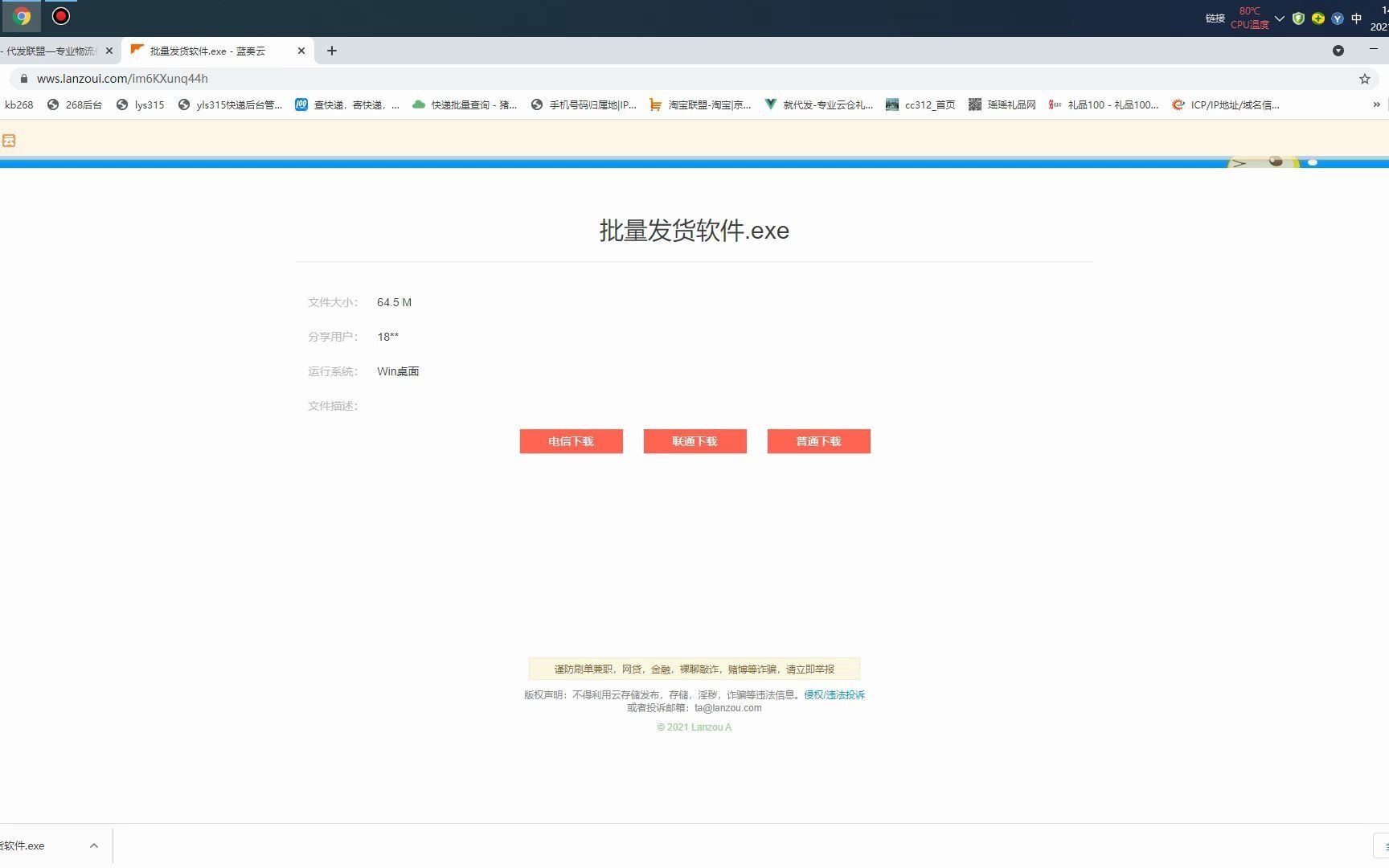
Task: Click the 中 input method indicator
Action: (1357, 18)
